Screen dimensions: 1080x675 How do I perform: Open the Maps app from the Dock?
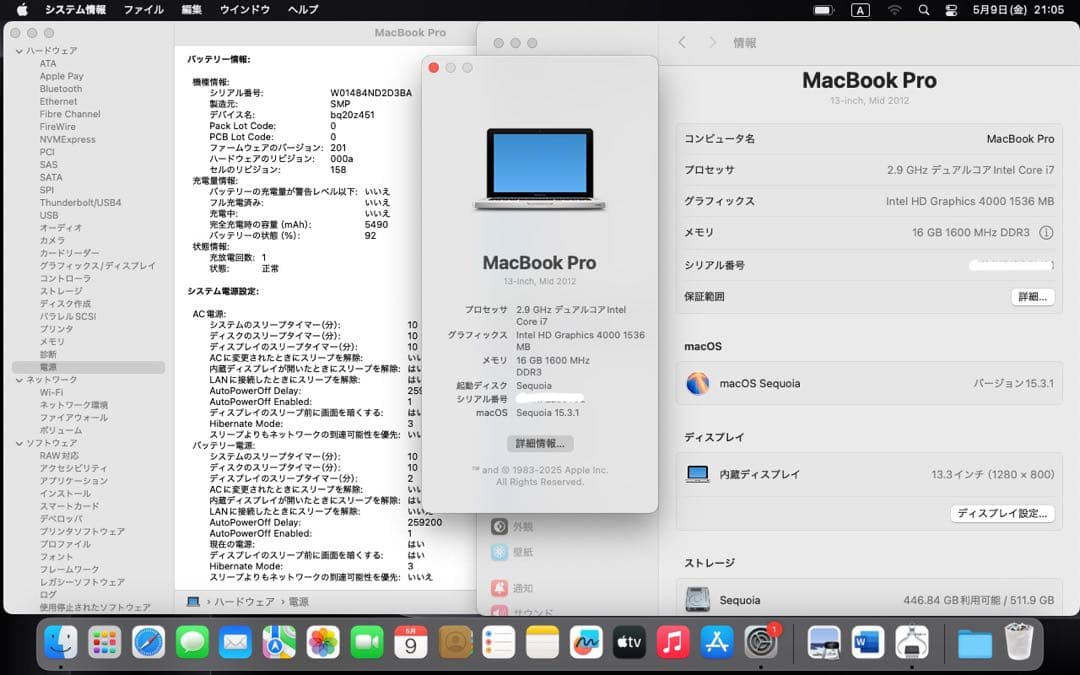(x=278, y=645)
